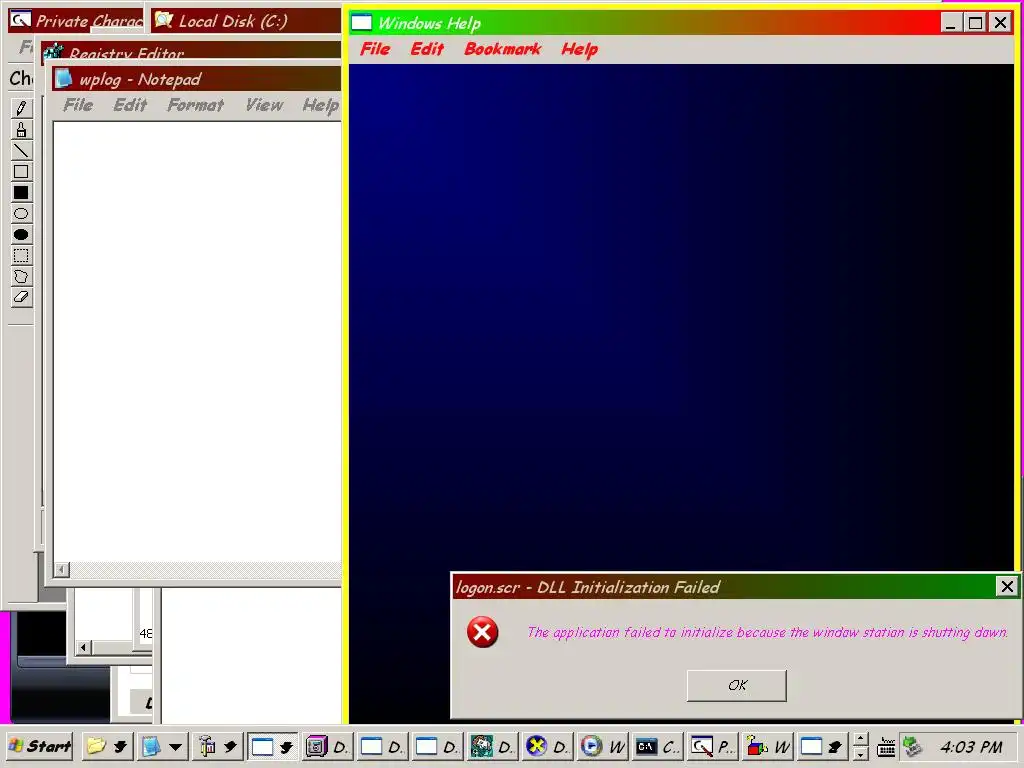Screen dimensions: 1024x768
Task: Open Bookmark menu in Windows Help
Action: 503,49
